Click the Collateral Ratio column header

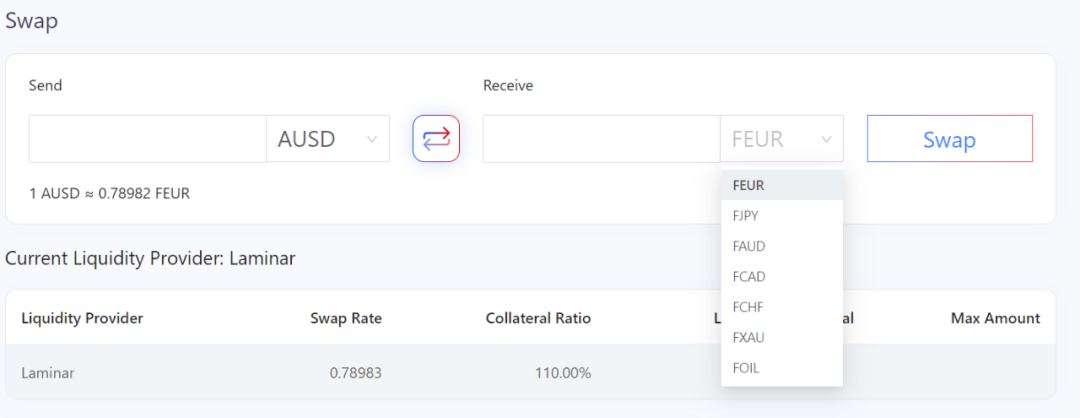(538, 318)
